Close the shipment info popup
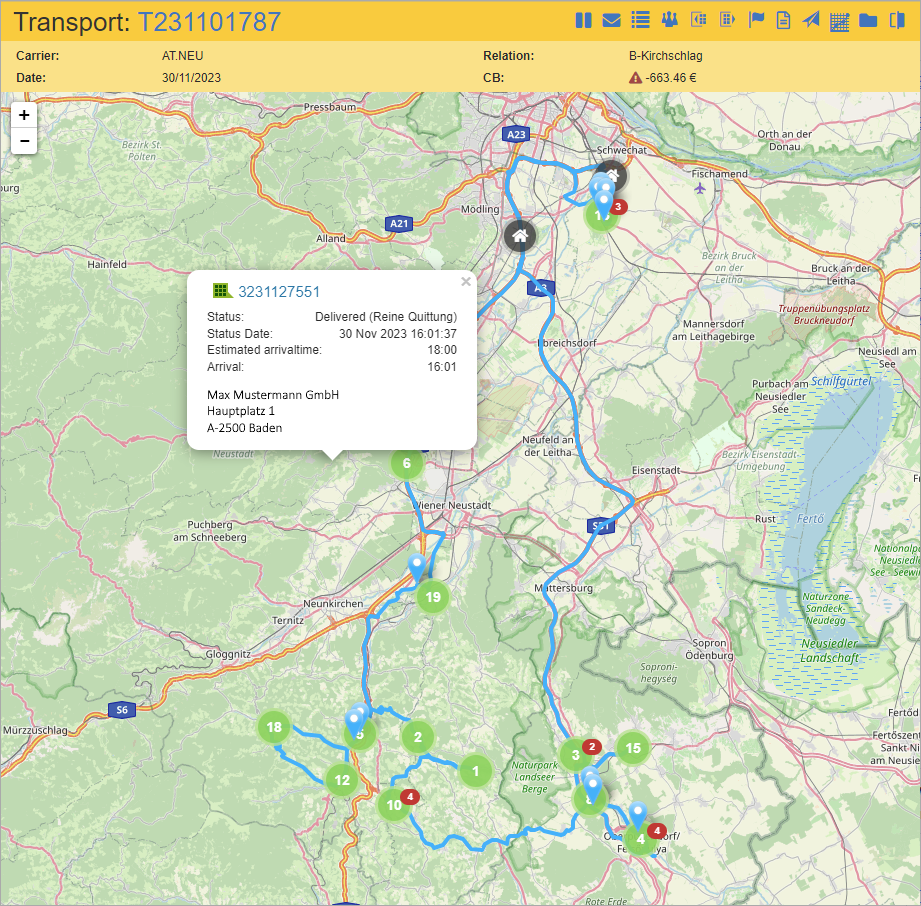The image size is (921, 906). [465, 282]
